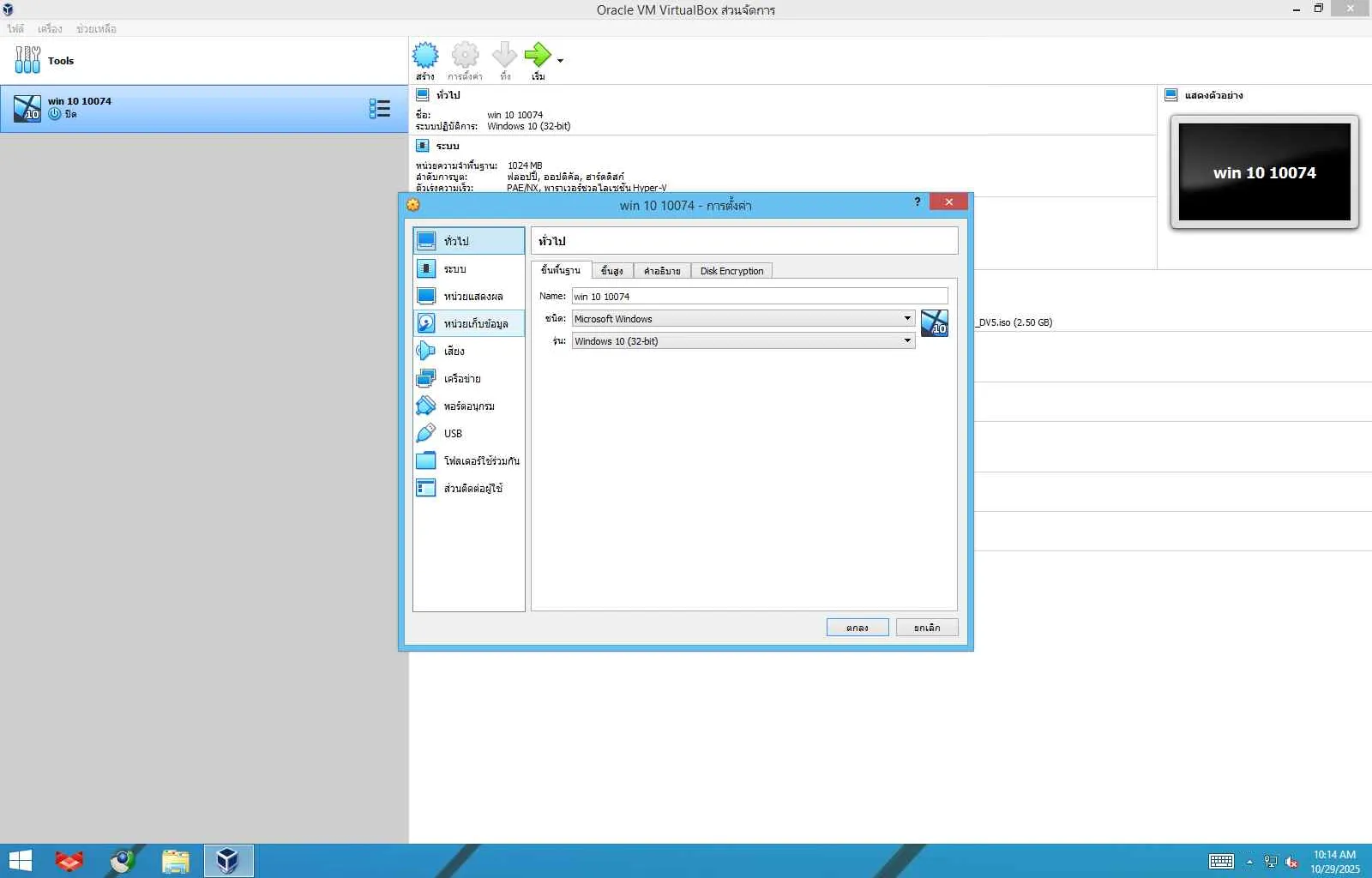Switch to the ขั้นสูง (Advanced) tab
Image resolution: width=1372 pixels, height=878 pixels.
pos(612,271)
